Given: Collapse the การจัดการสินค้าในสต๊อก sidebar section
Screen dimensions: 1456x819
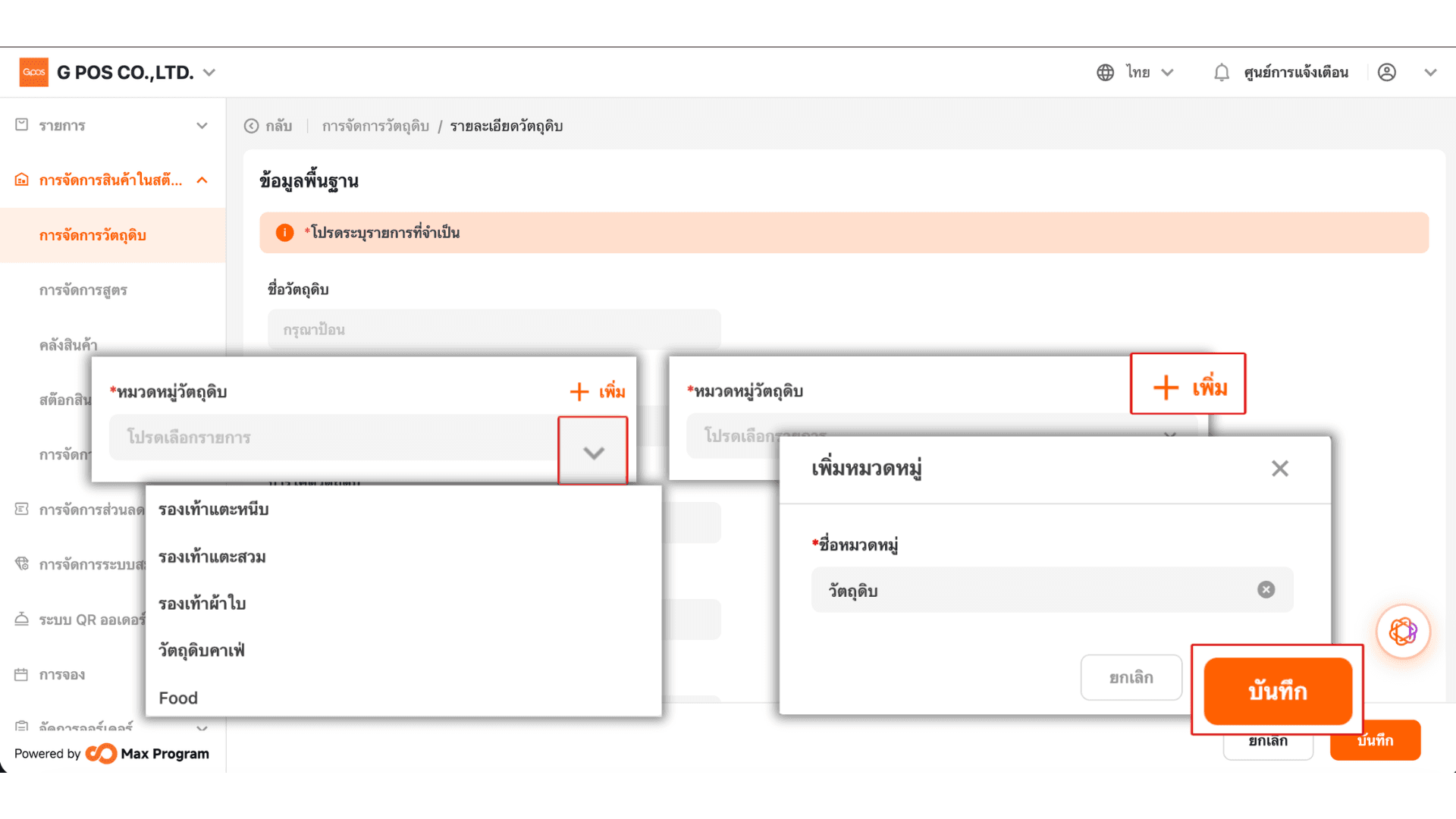Looking at the screenshot, I should coord(202,180).
